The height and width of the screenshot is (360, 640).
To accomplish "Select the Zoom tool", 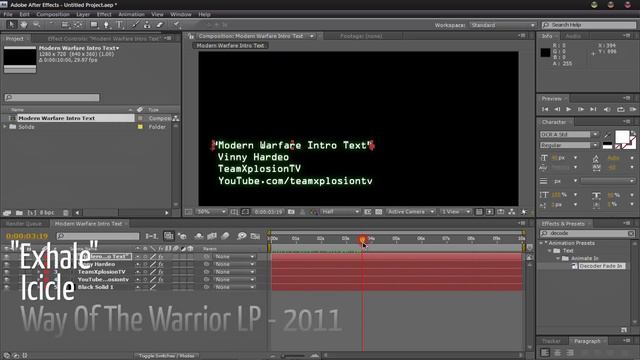I will (x=36, y=25).
